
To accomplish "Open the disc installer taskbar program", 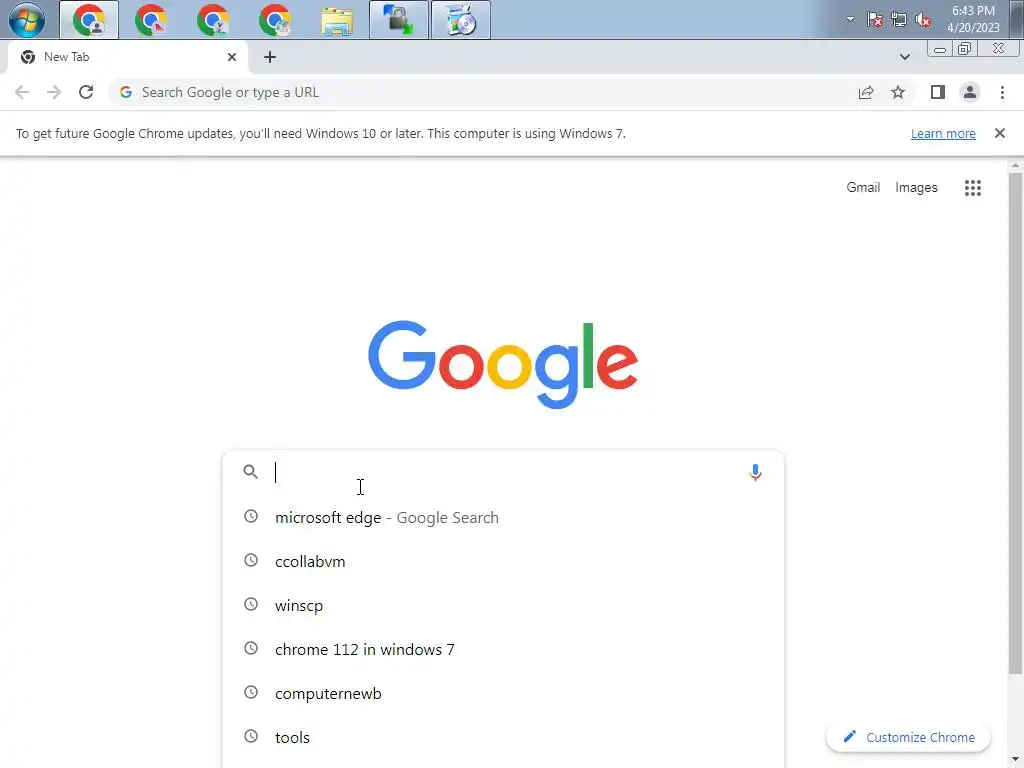I will (x=460, y=20).
